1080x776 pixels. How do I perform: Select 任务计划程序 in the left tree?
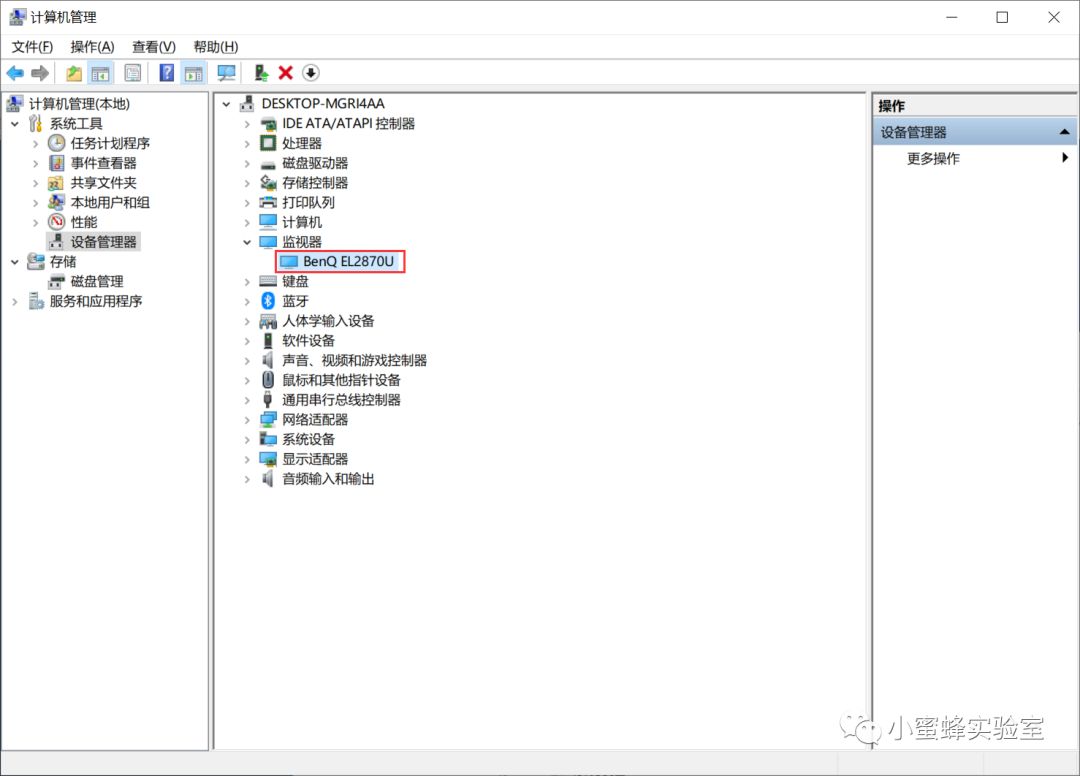click(110, 143)
